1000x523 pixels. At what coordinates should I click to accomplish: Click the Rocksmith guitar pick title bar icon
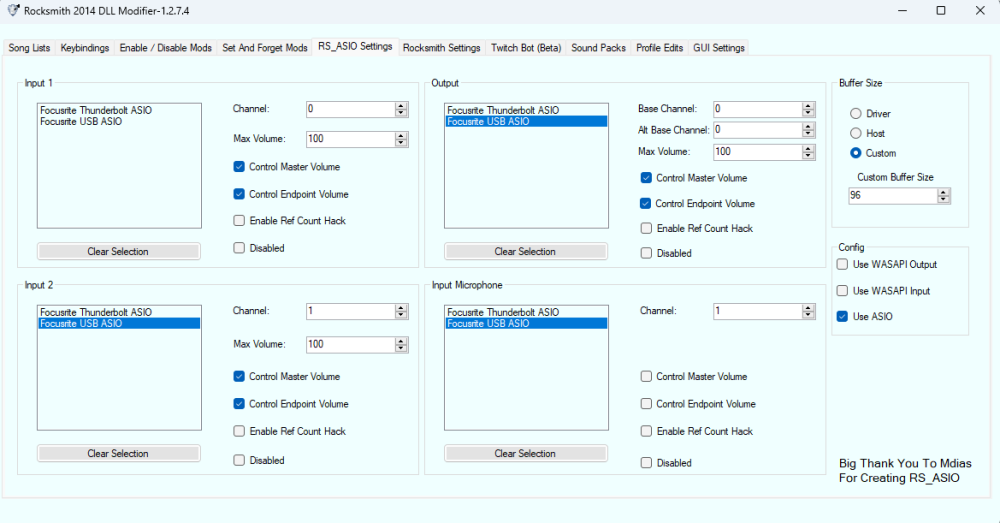(12, 11)
